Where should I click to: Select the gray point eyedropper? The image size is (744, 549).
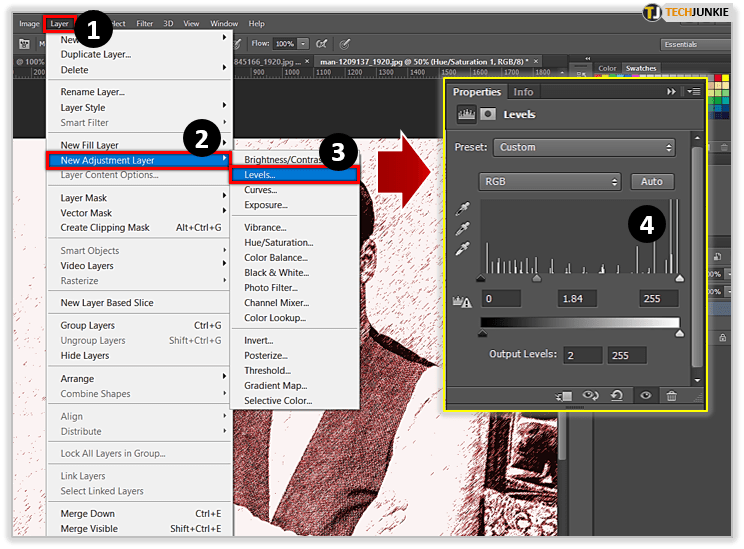pos(462,229)
